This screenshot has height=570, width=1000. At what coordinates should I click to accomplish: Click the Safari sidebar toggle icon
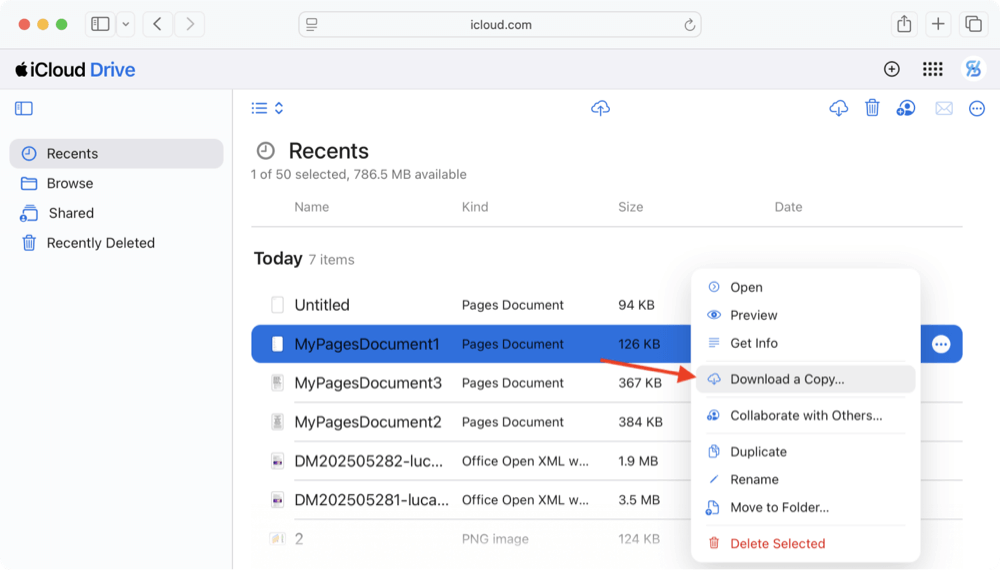tap(100, 24)
